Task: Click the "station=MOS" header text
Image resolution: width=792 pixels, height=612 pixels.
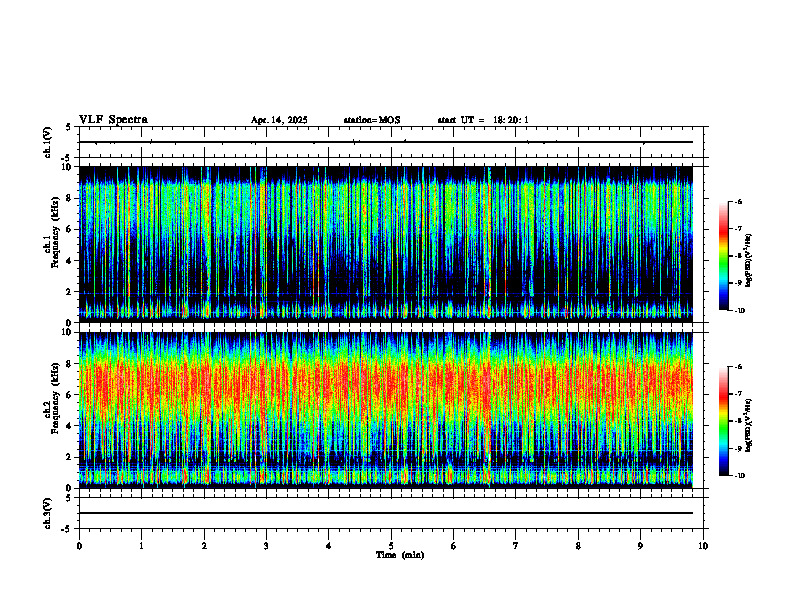Action: click(x=372, y=120)
